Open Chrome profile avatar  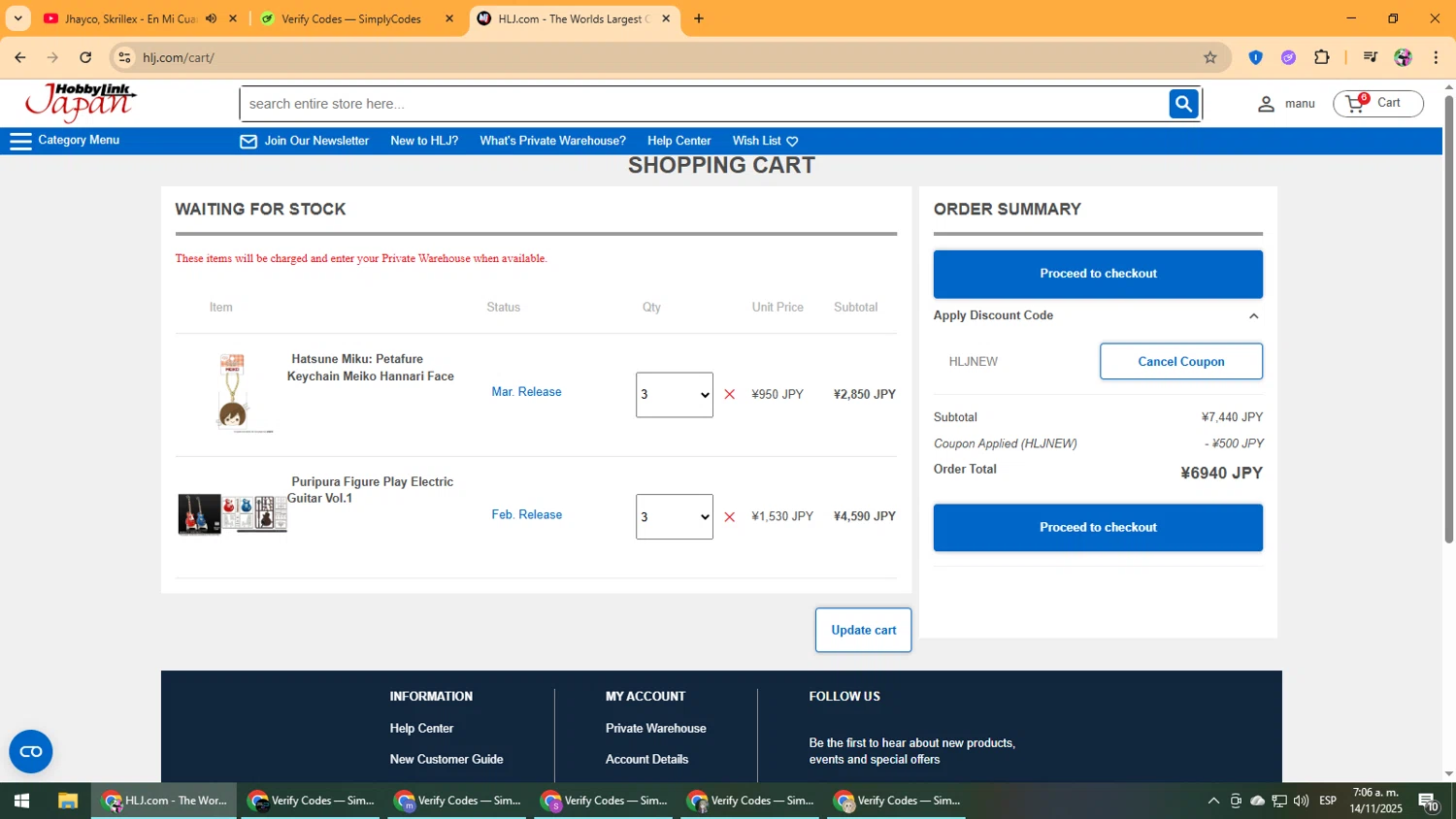point(1403,57)
